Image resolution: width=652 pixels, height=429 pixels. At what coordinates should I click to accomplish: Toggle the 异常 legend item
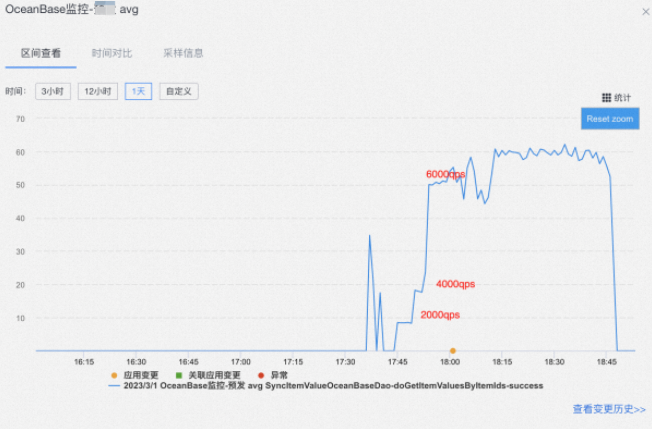click(x=273, y=375)
